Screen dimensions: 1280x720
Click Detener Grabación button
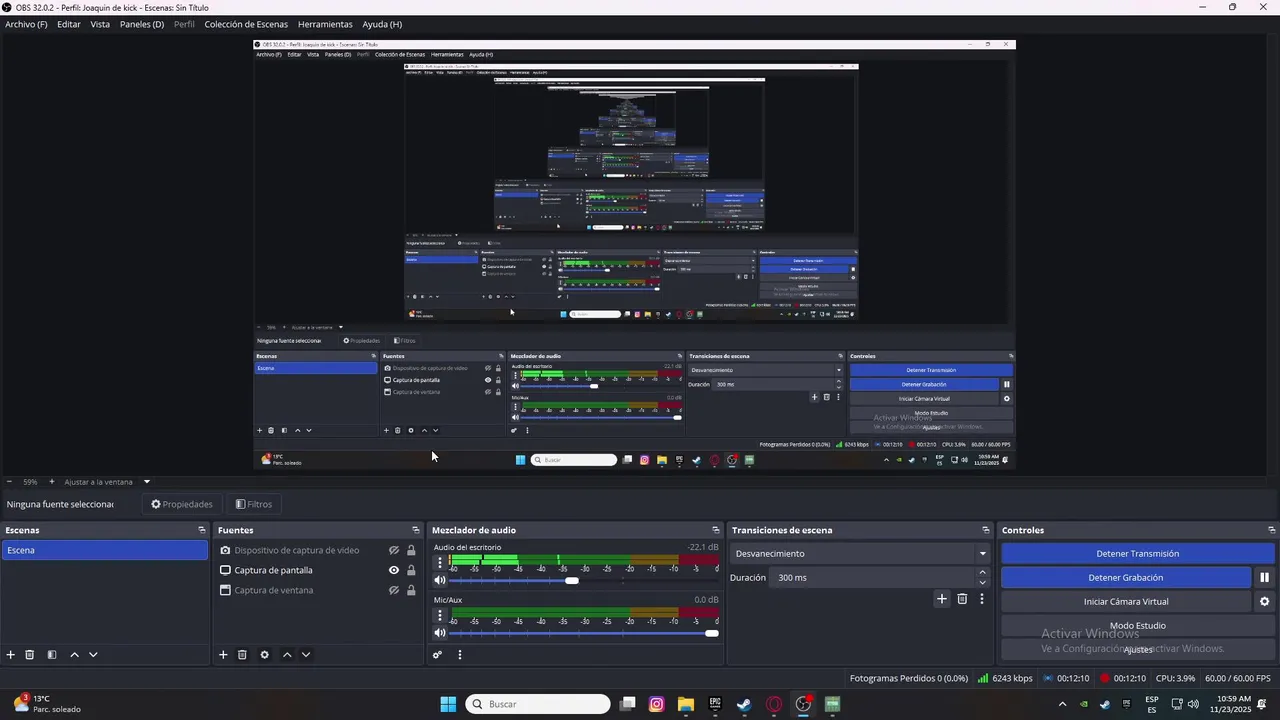pos(1126,577)
